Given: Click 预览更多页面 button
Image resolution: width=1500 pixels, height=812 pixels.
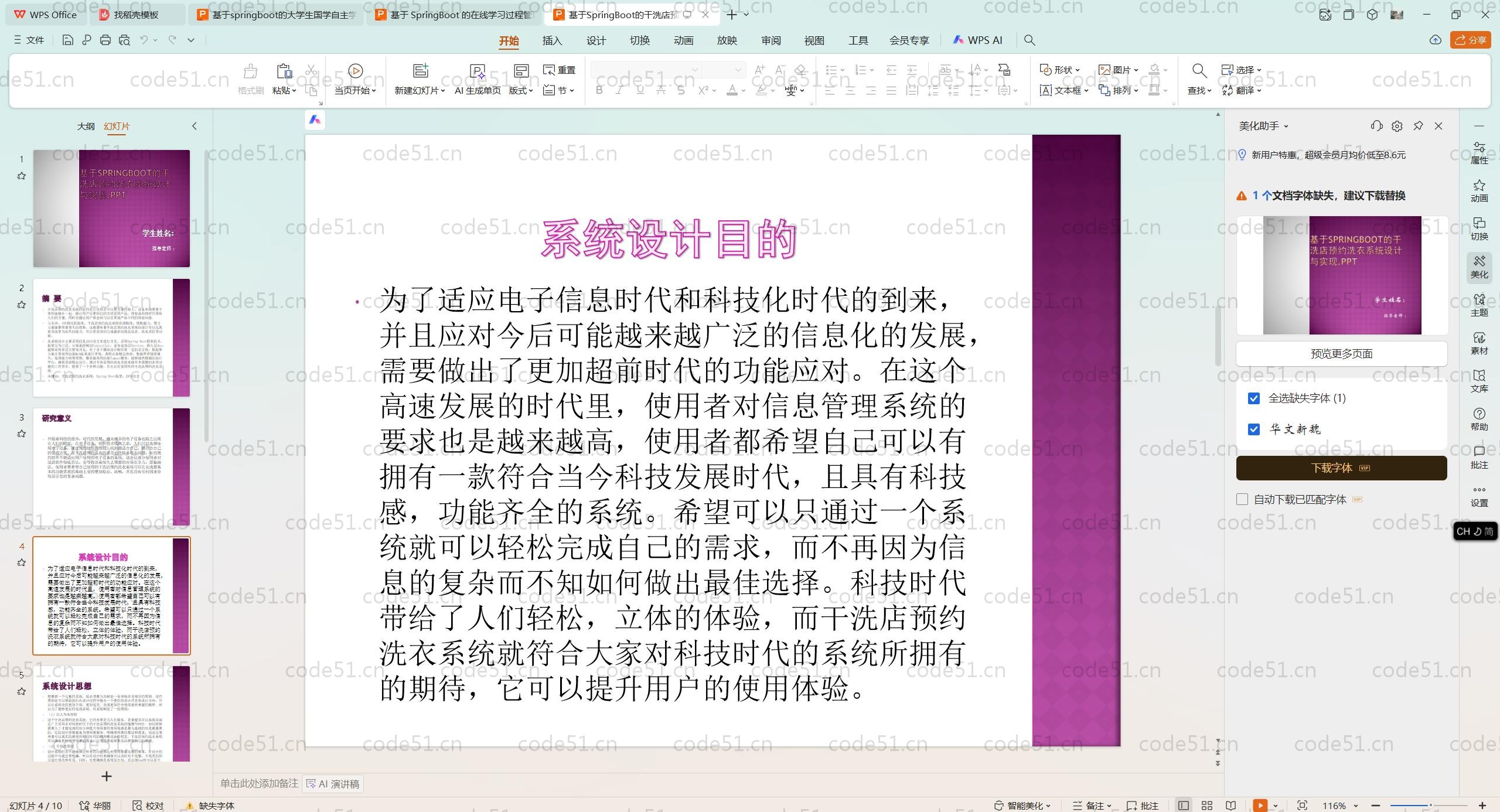Looking at the screenshot, I should pos(1341,353).
